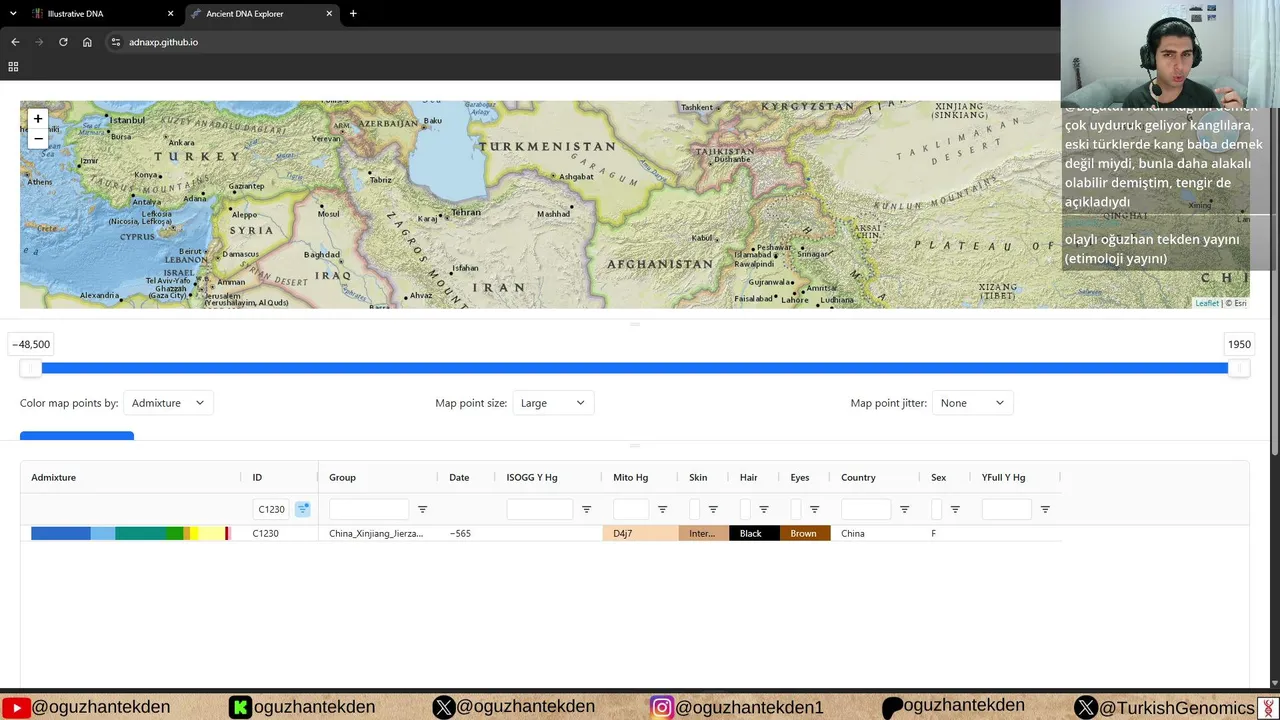Click the map divider resize handle
1280x720 pixels.
[x=635, y=324]
